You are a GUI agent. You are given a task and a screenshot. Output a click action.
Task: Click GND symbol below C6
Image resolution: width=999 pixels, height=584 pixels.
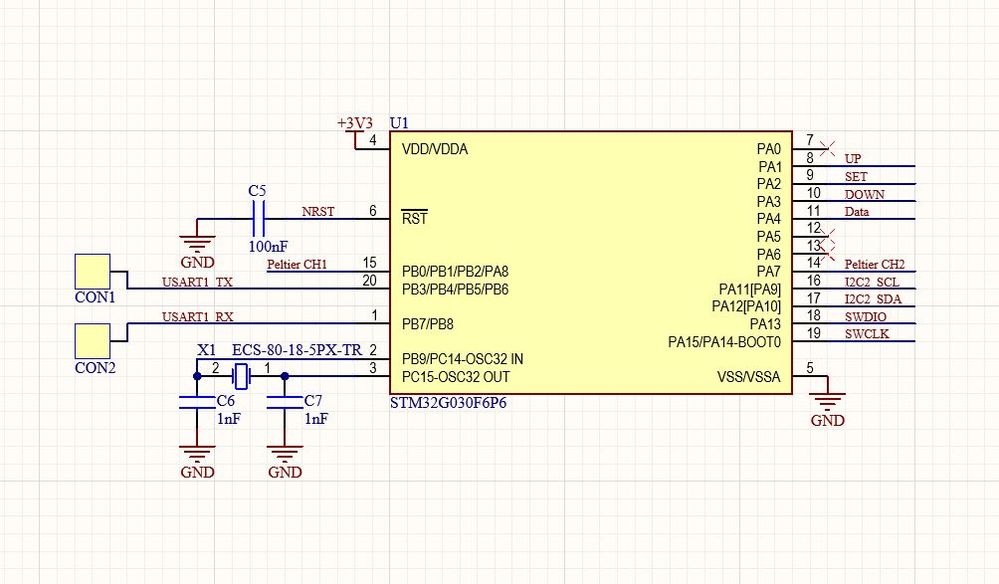pos(197,462)
